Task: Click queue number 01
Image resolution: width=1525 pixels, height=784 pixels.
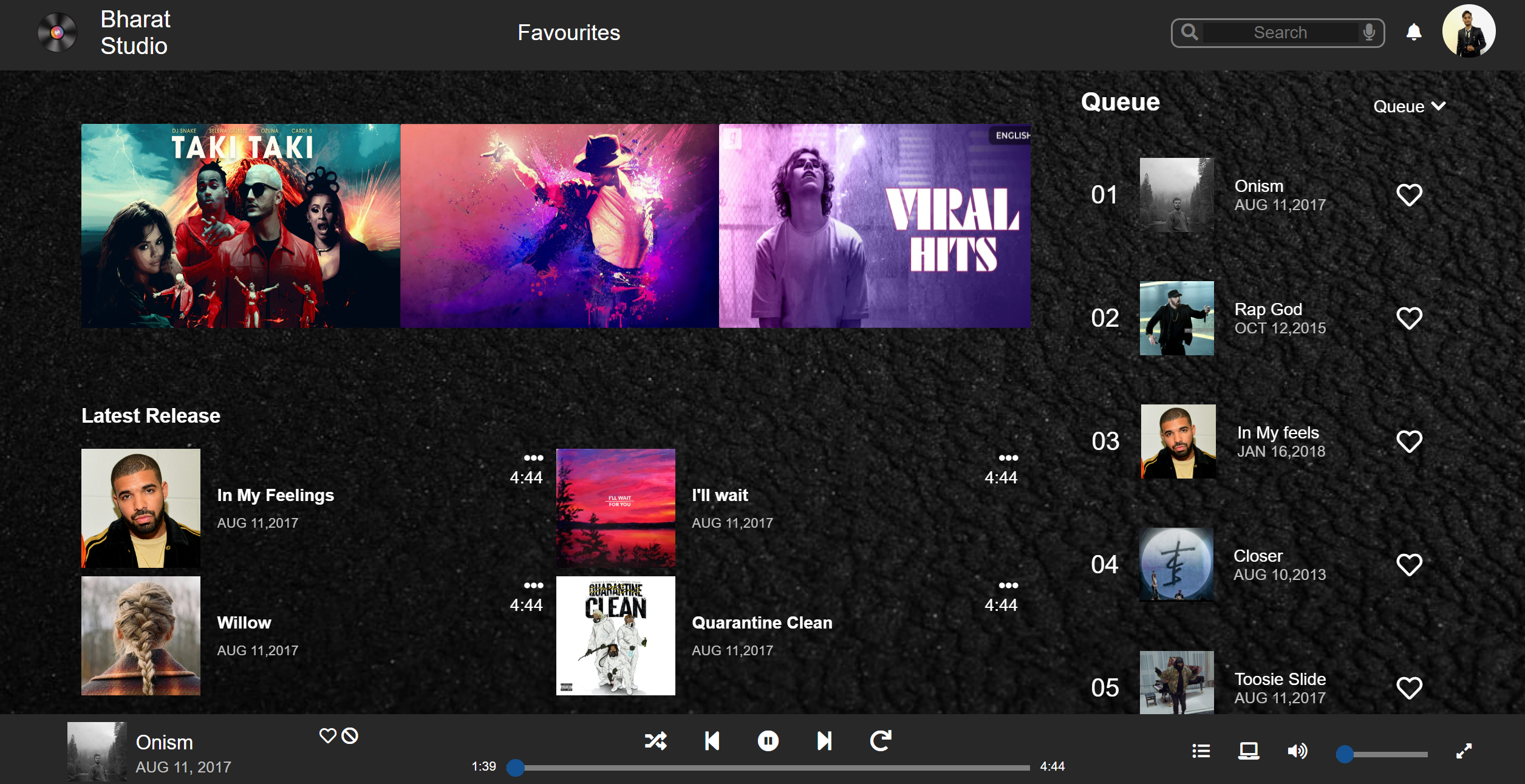Action: pyautogui.click(x=1104, y=195)
